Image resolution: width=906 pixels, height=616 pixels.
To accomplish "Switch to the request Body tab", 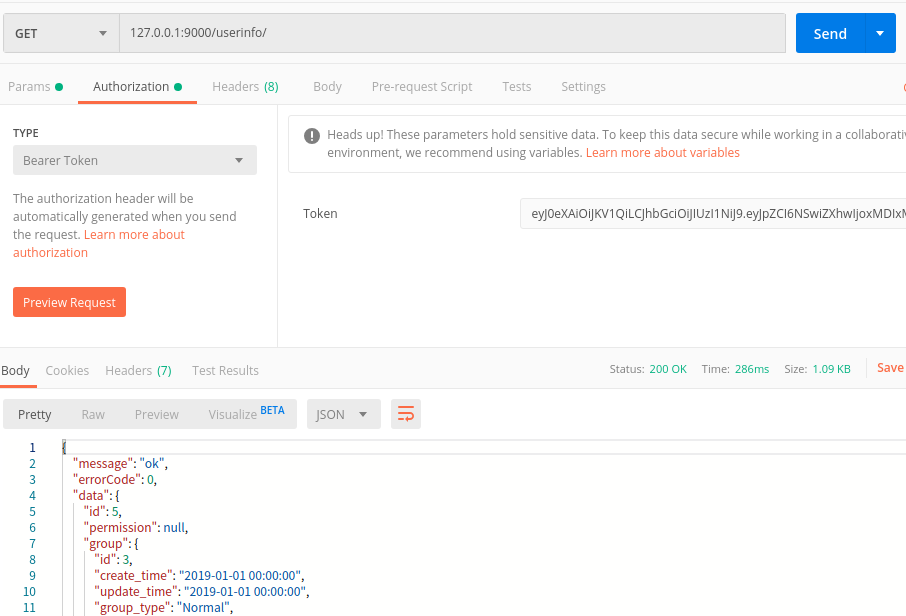I will coord(327,87).
